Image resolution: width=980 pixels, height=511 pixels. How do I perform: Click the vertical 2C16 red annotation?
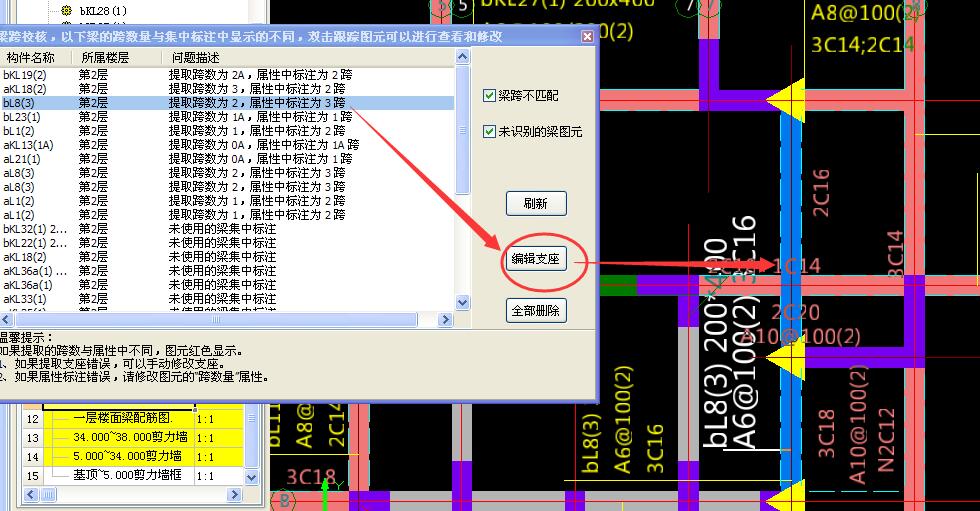coord(820,193)
